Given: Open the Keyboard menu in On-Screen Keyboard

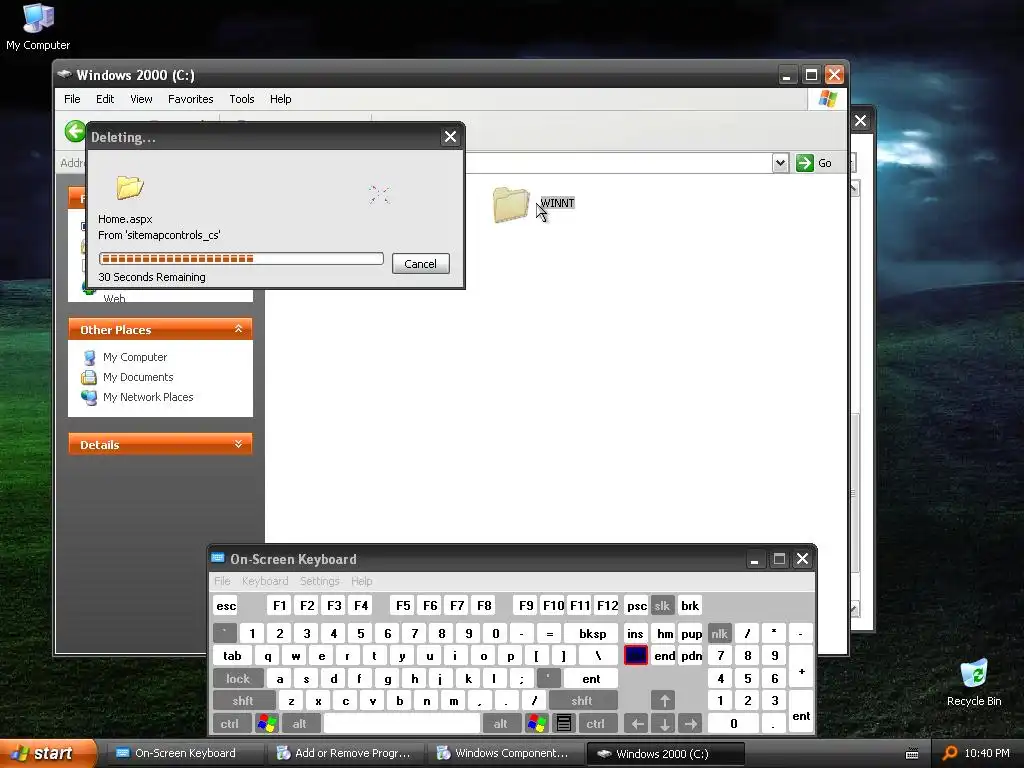Looking at the screenshot, I should click(x=264, y=581).
